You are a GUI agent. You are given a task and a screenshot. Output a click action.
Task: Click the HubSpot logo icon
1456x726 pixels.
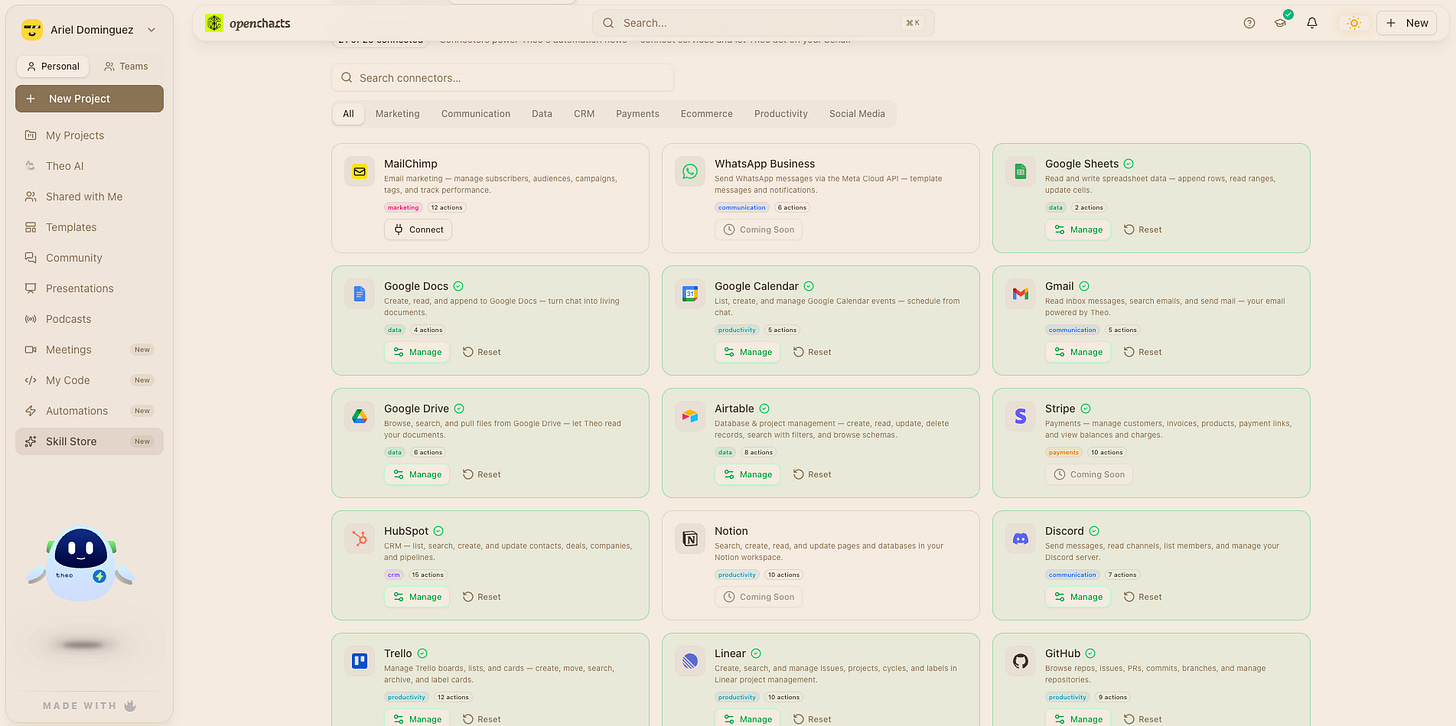360,539
